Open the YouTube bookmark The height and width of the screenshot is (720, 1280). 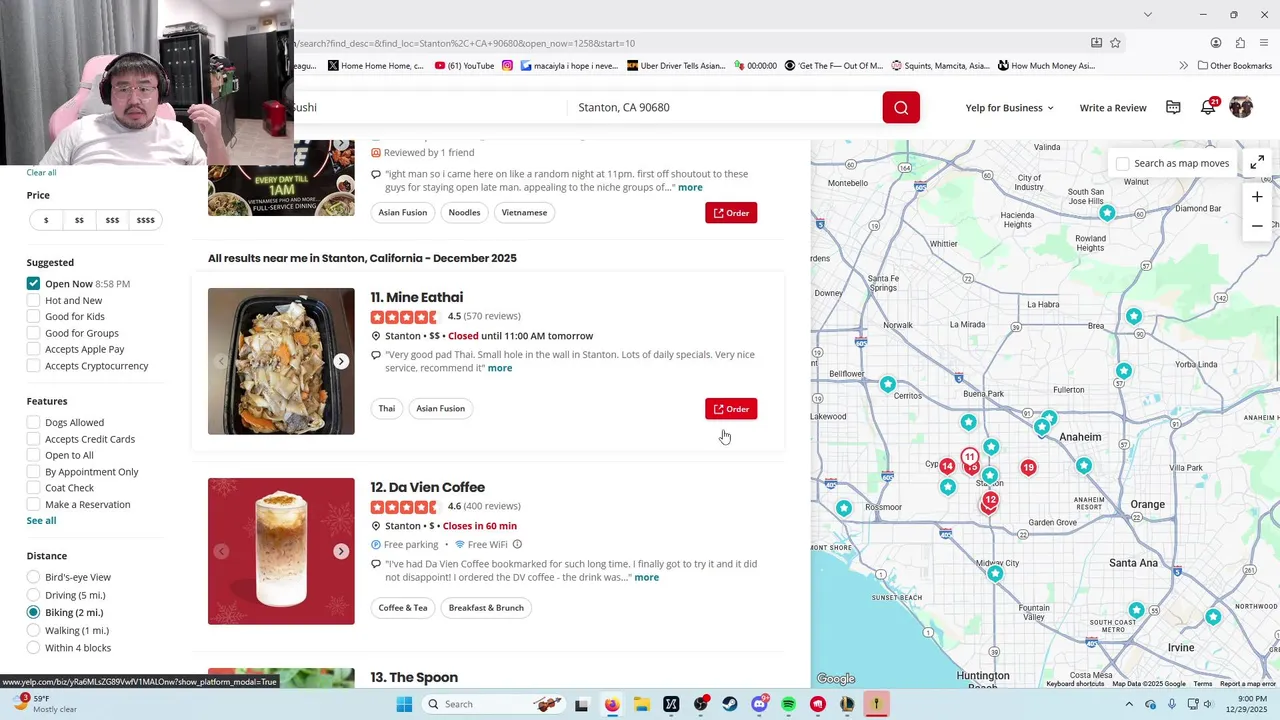[x=464, y=66]
